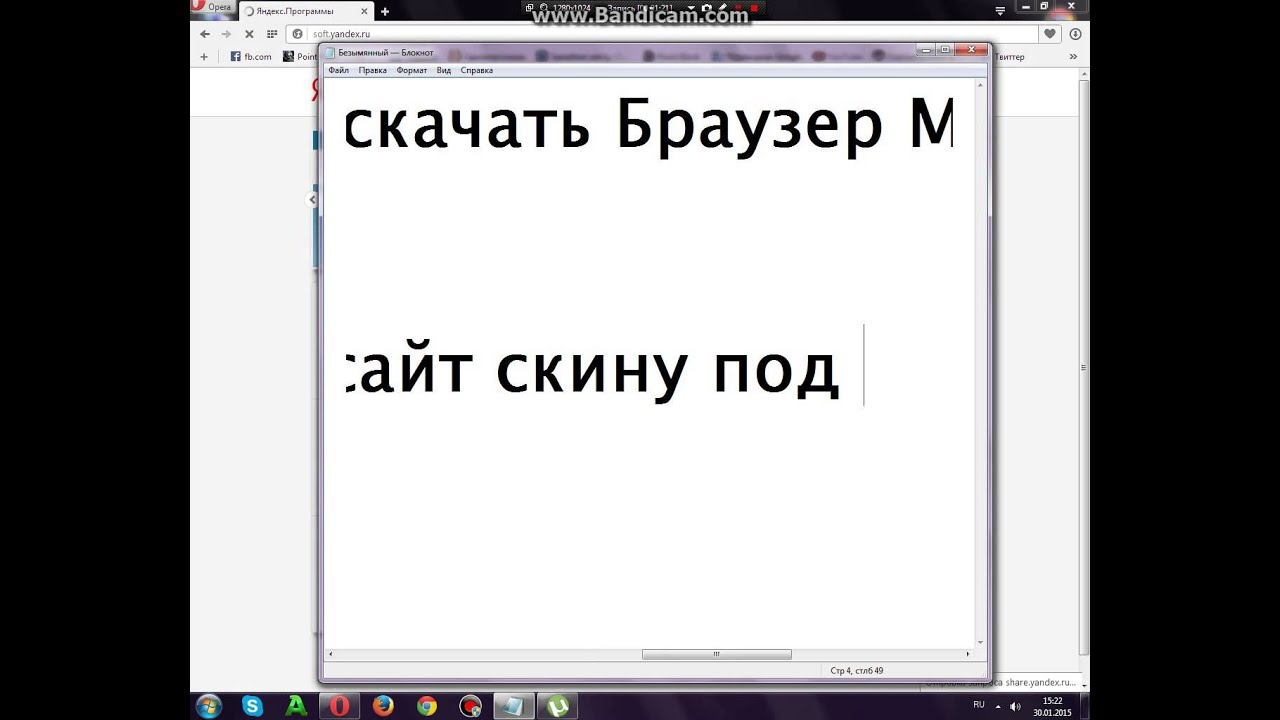Click the RU language indicator
Screen dimensions: 1280x720
(x=979, y=705)
